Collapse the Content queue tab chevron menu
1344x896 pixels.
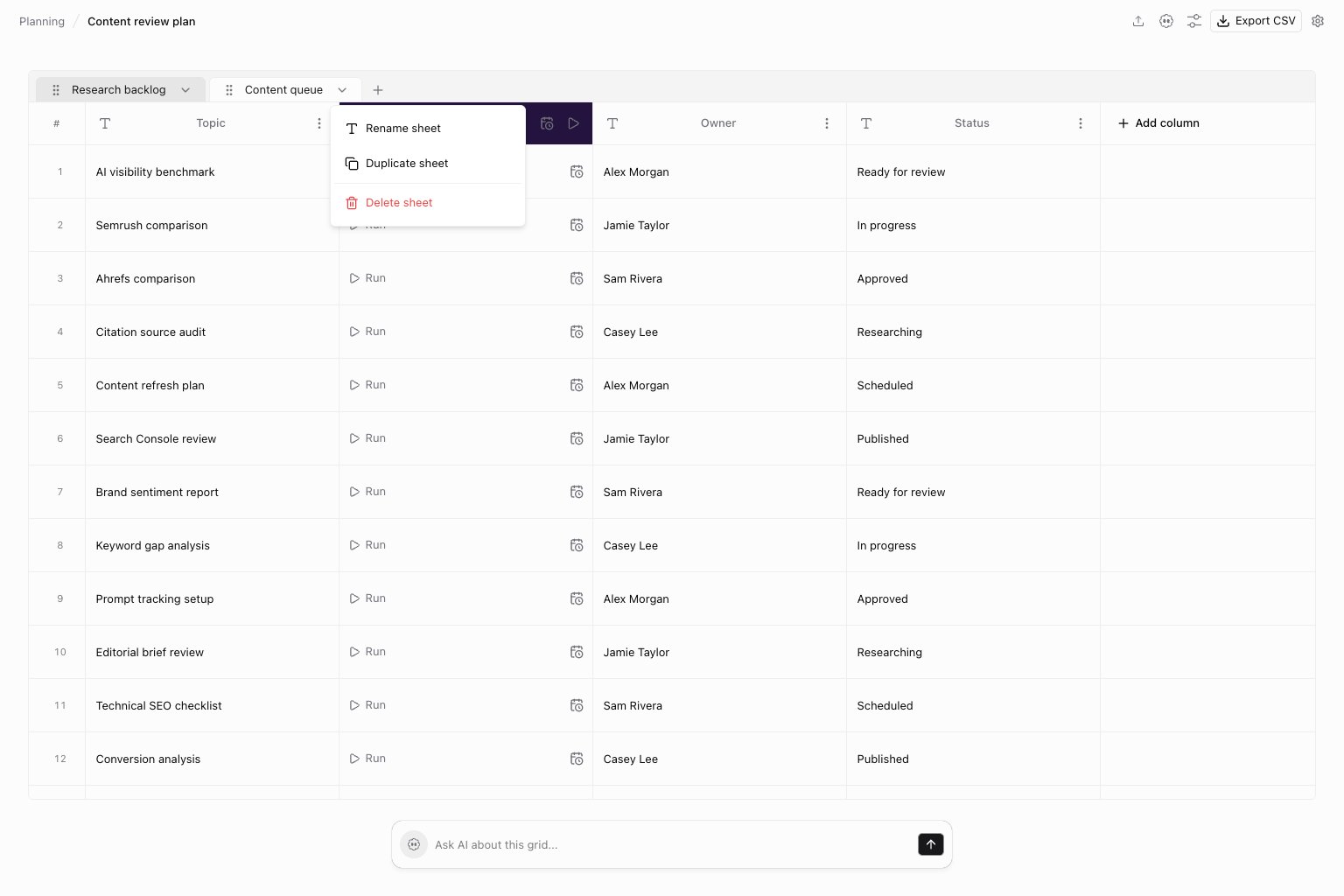(342, 90)
